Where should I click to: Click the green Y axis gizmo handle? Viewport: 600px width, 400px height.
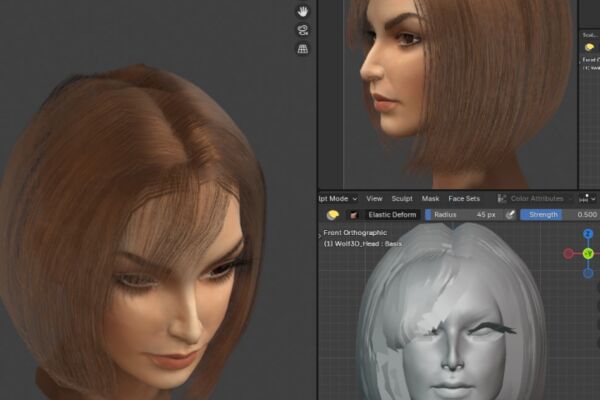(588, 253)
